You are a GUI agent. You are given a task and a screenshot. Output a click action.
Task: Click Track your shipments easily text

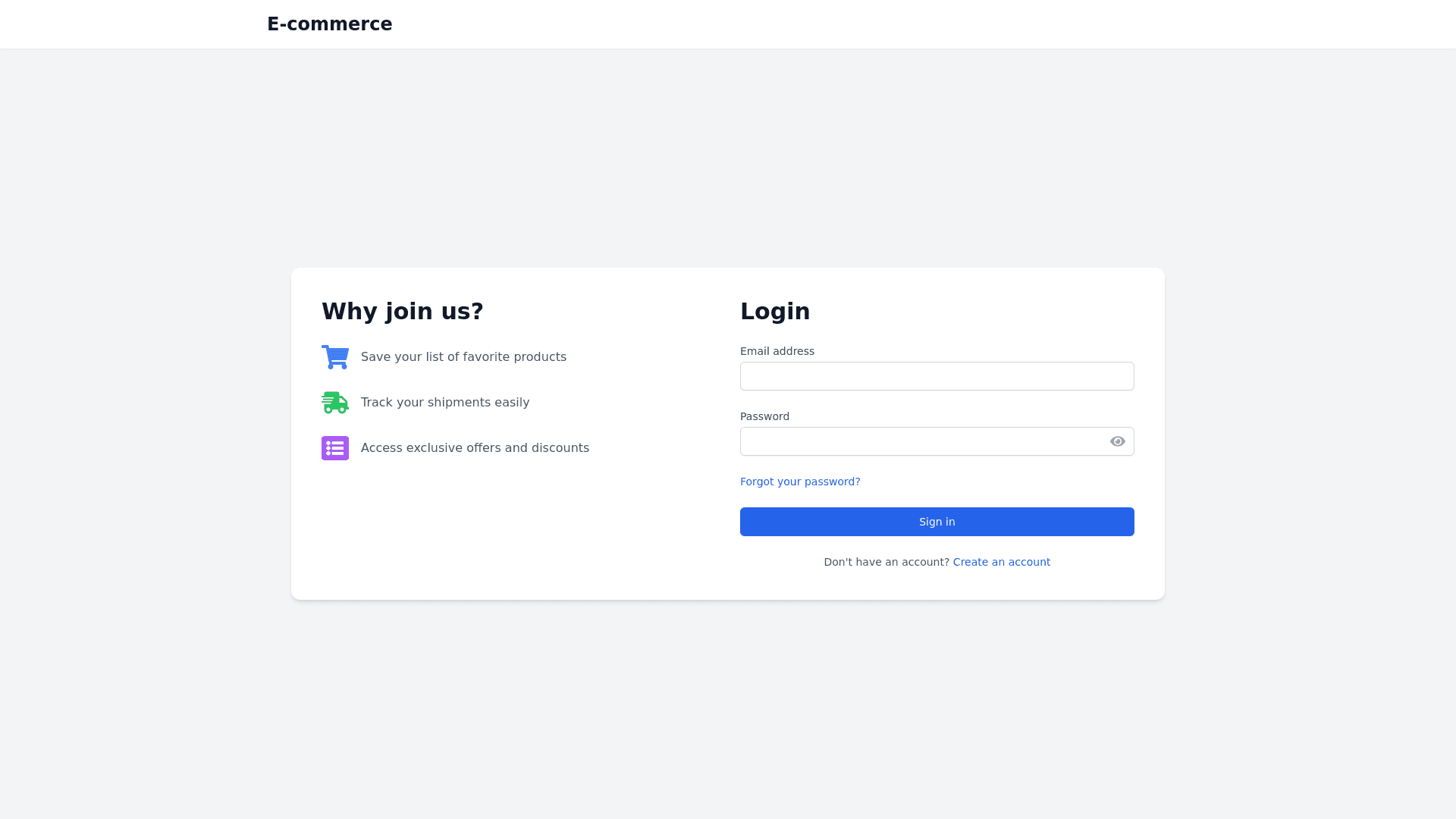[x=444, y=403]
